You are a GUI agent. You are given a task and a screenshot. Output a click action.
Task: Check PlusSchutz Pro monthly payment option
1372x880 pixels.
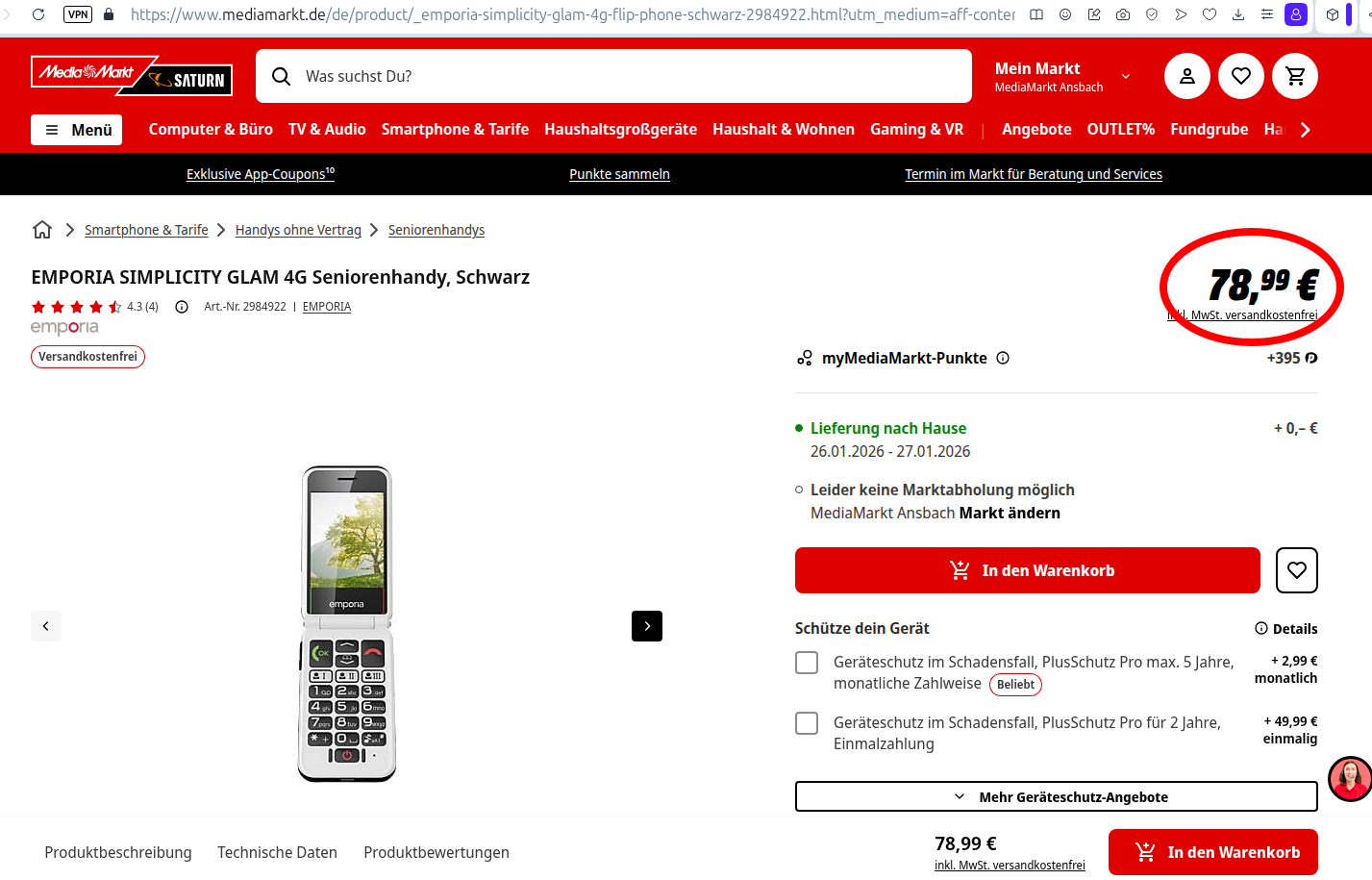click(x=807, y=663)
